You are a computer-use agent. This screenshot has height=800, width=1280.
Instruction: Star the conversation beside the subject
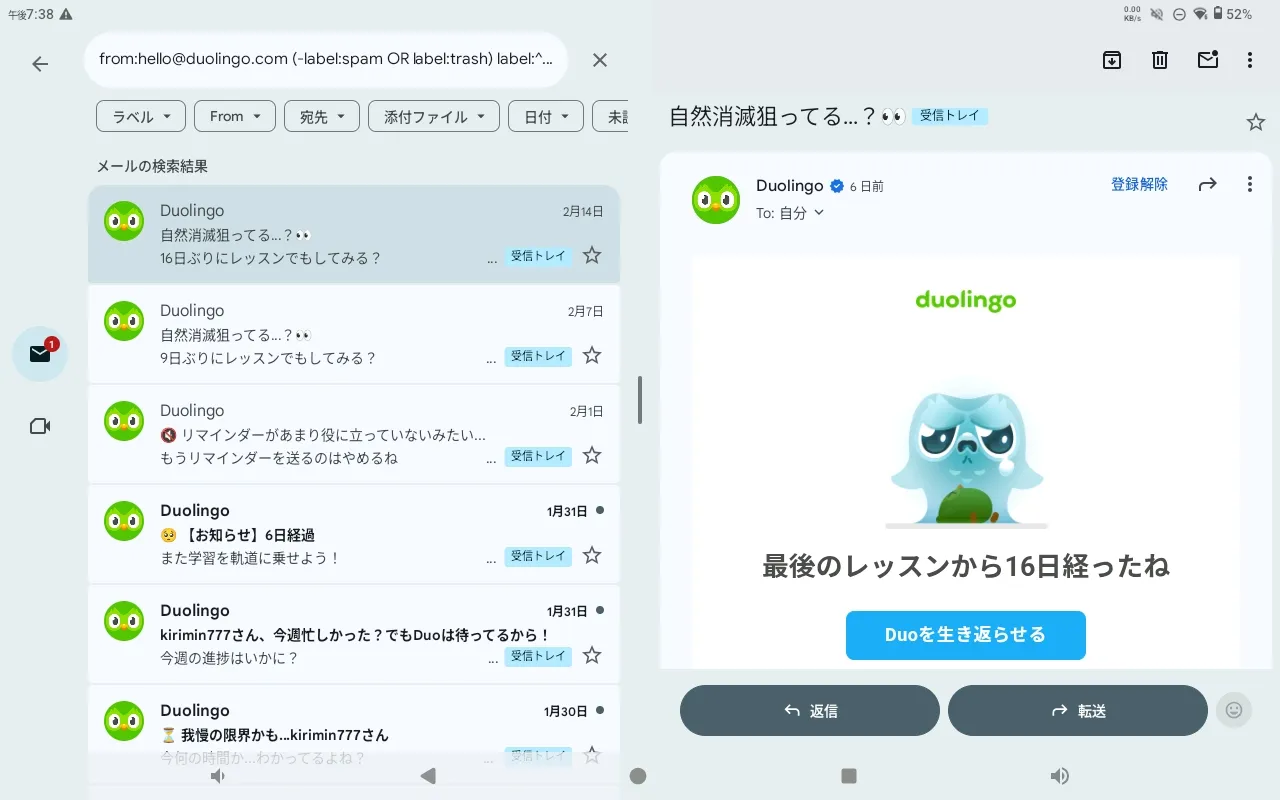[x=1256, y=122]
